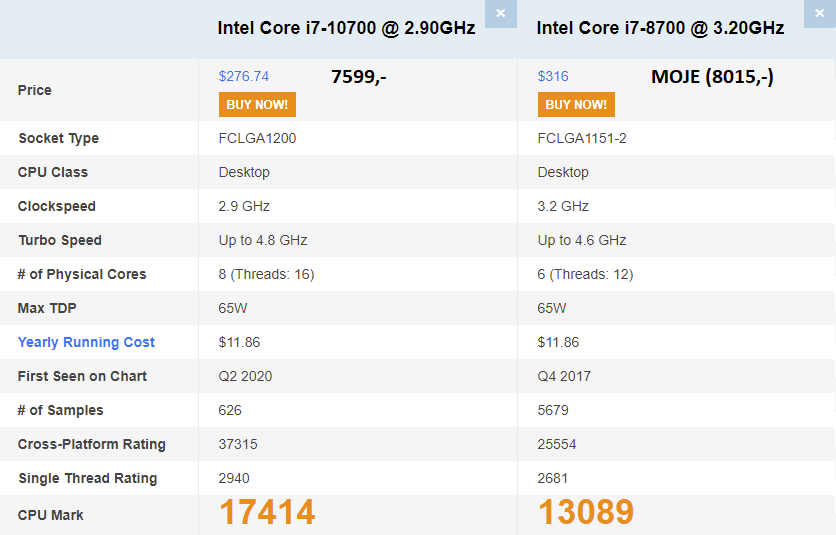Click the Turbo Speed row label
The image size is (836, 535).
coord(60,240)
